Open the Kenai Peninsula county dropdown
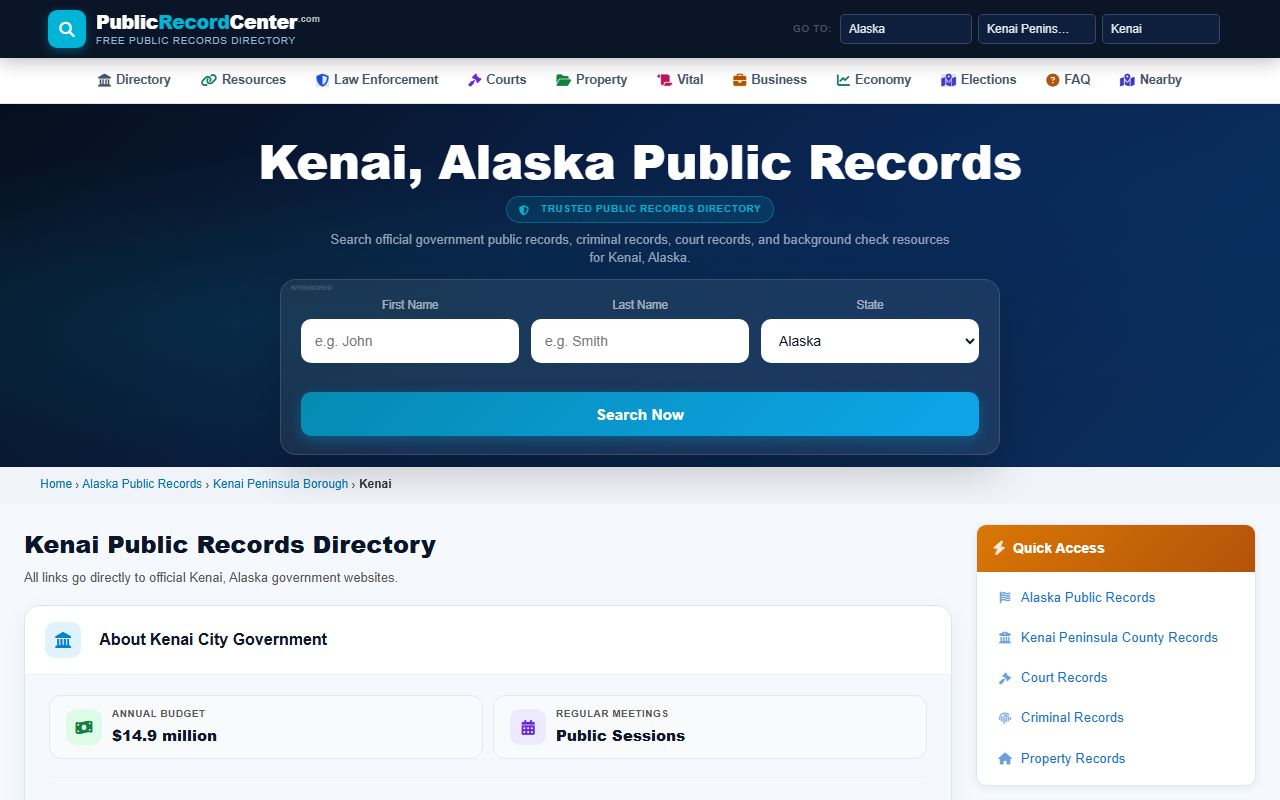1280x800 pixels. tap(1037, 29)
